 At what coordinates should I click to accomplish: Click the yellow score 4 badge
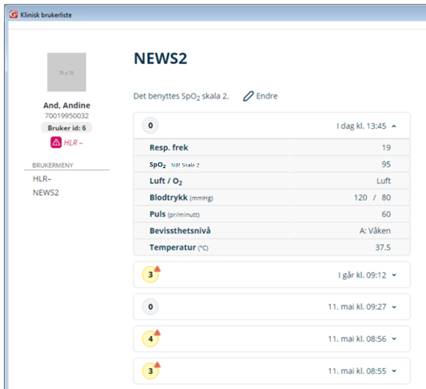point(151,339)
